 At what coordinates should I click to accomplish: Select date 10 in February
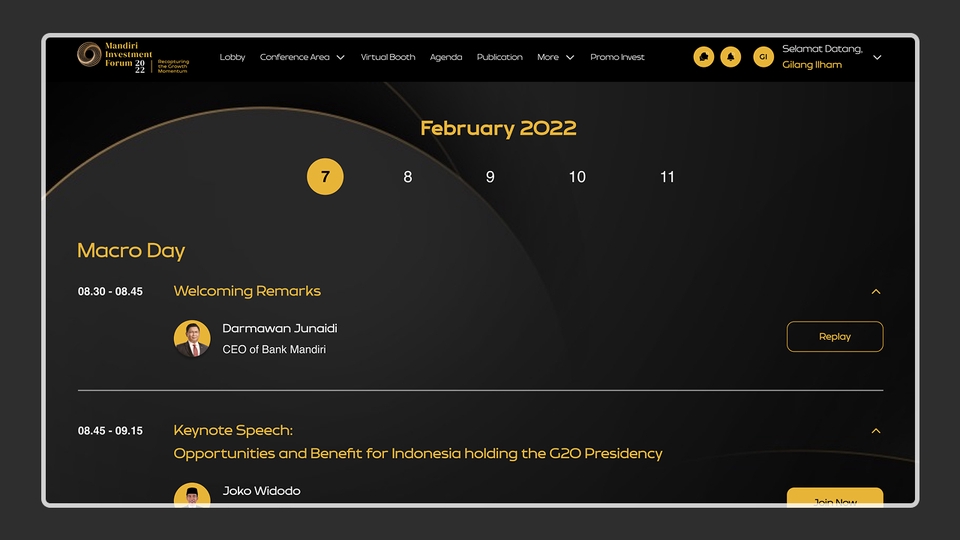pyautogui.click(x=577, y=177)
